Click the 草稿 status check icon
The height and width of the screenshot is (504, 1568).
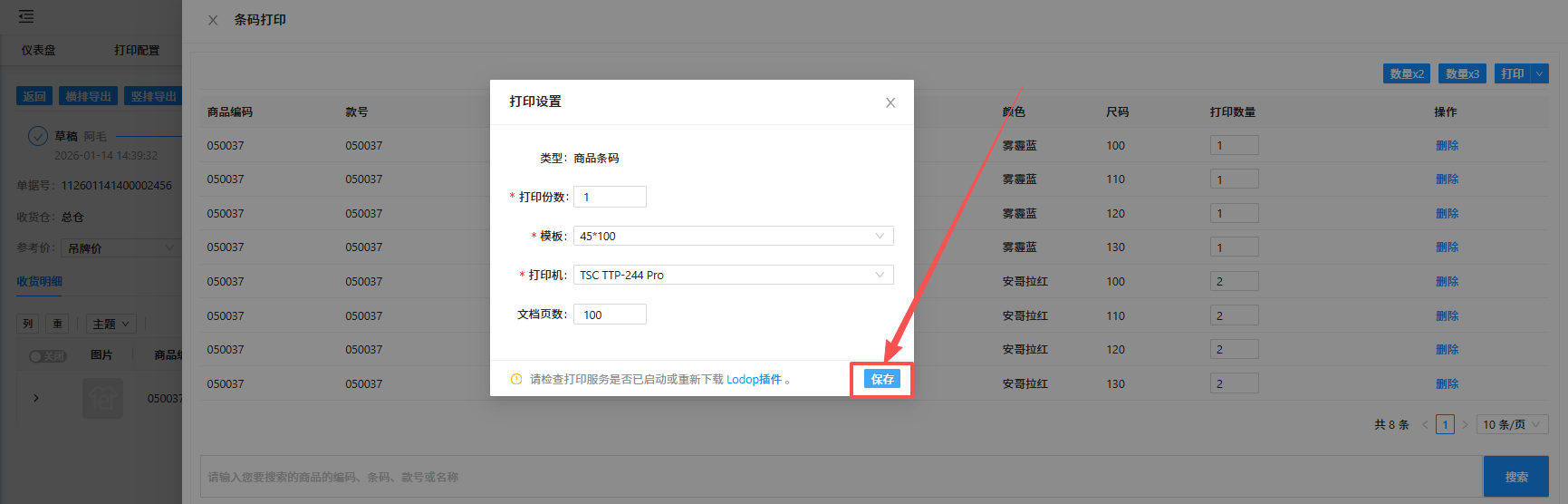tap(37, 136)
